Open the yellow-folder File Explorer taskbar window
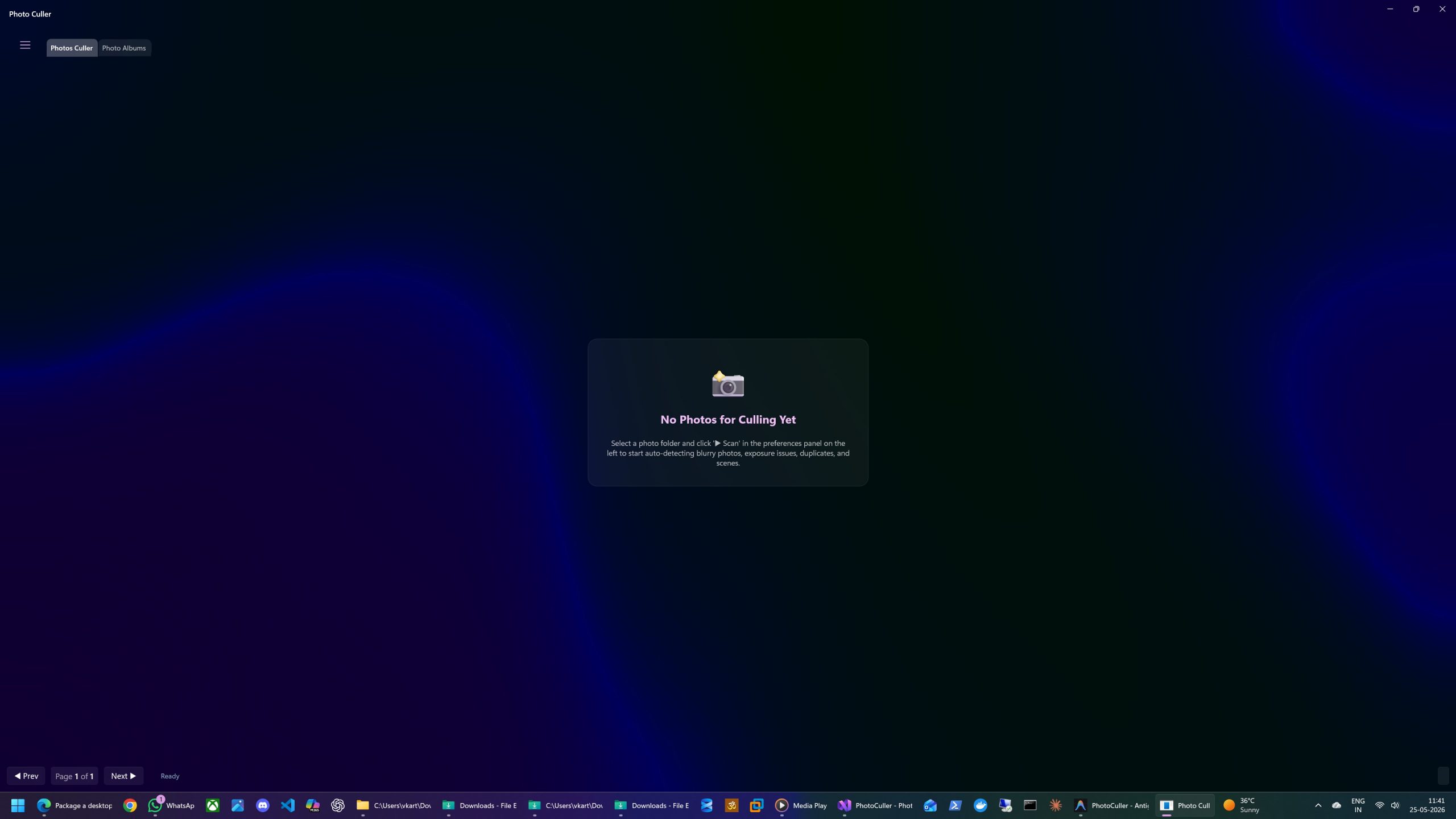Image resolution: width=1456 pixels, height=819 pixels. point(394,805)
